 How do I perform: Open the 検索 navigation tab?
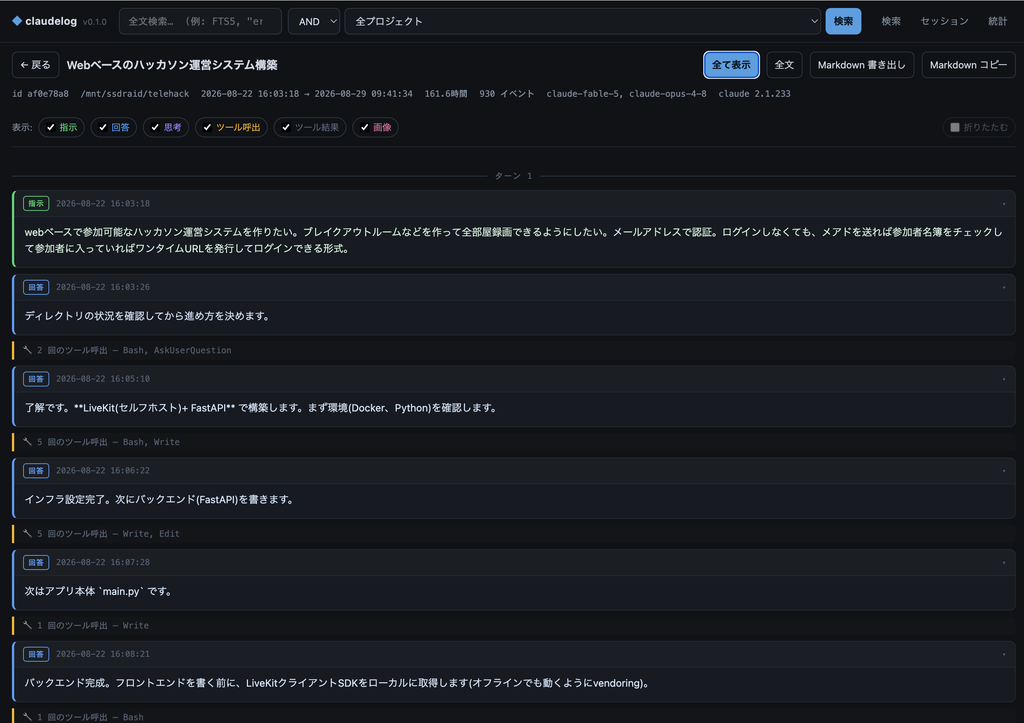pos(891,21)
